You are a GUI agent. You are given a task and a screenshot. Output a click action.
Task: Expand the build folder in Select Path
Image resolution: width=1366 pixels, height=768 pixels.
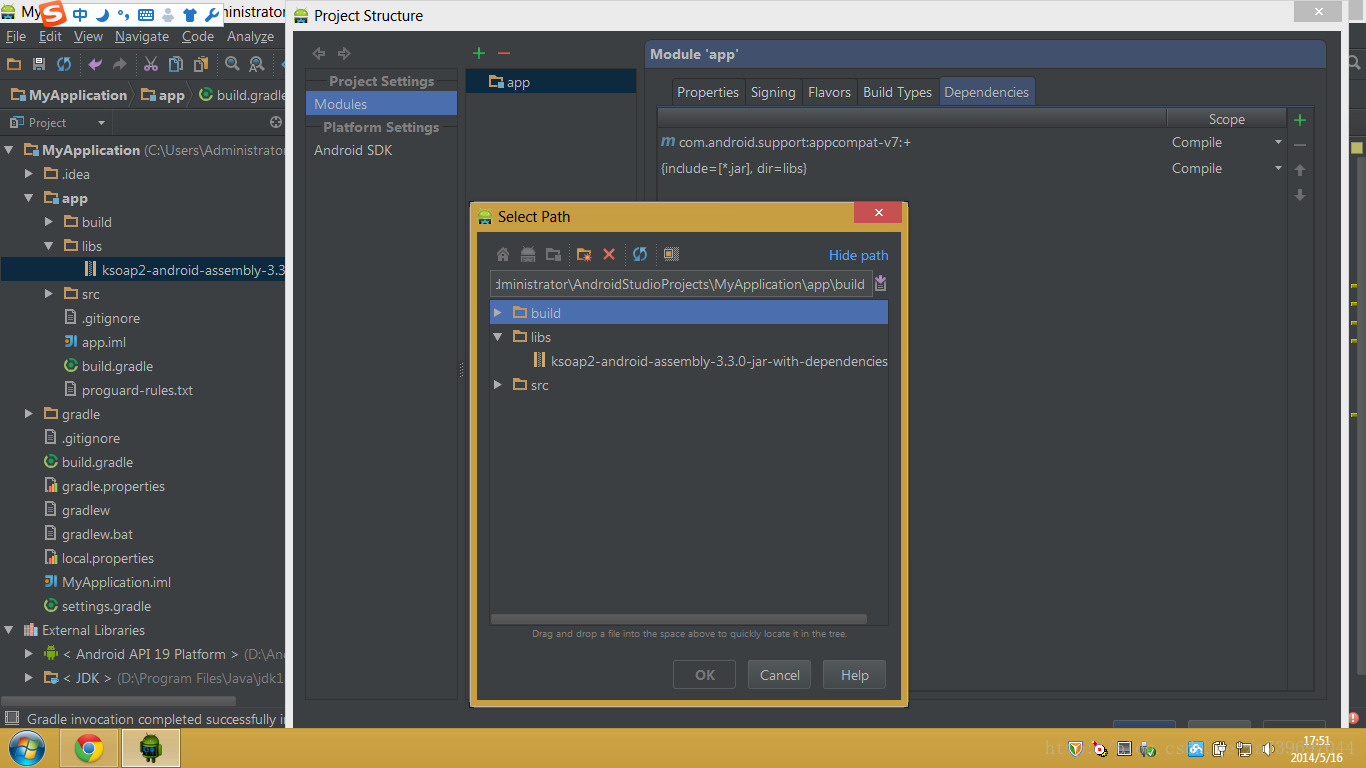click(498, 313)
